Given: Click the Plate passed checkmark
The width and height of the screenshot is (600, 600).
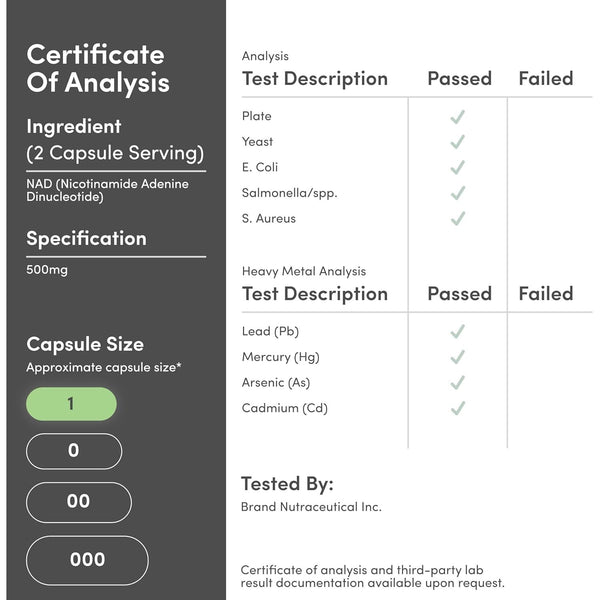Looking at the screenshot, I should pyautogui.click(x=458, y=117).
